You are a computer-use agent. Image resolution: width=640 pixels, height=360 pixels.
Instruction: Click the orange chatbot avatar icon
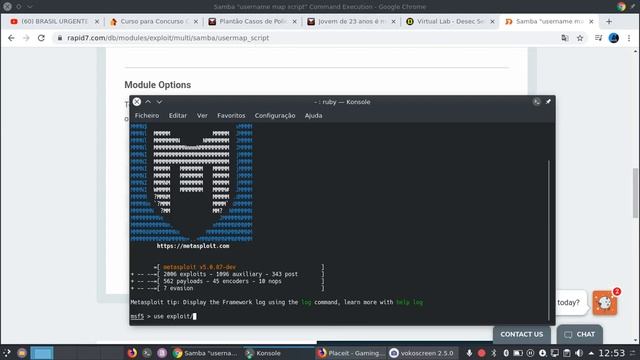pos(604,303)
